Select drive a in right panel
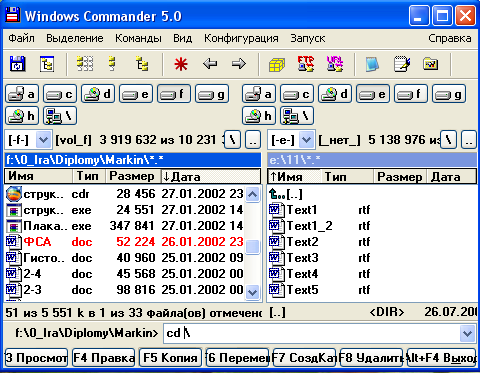480x373 pixels. coord(259,94)
